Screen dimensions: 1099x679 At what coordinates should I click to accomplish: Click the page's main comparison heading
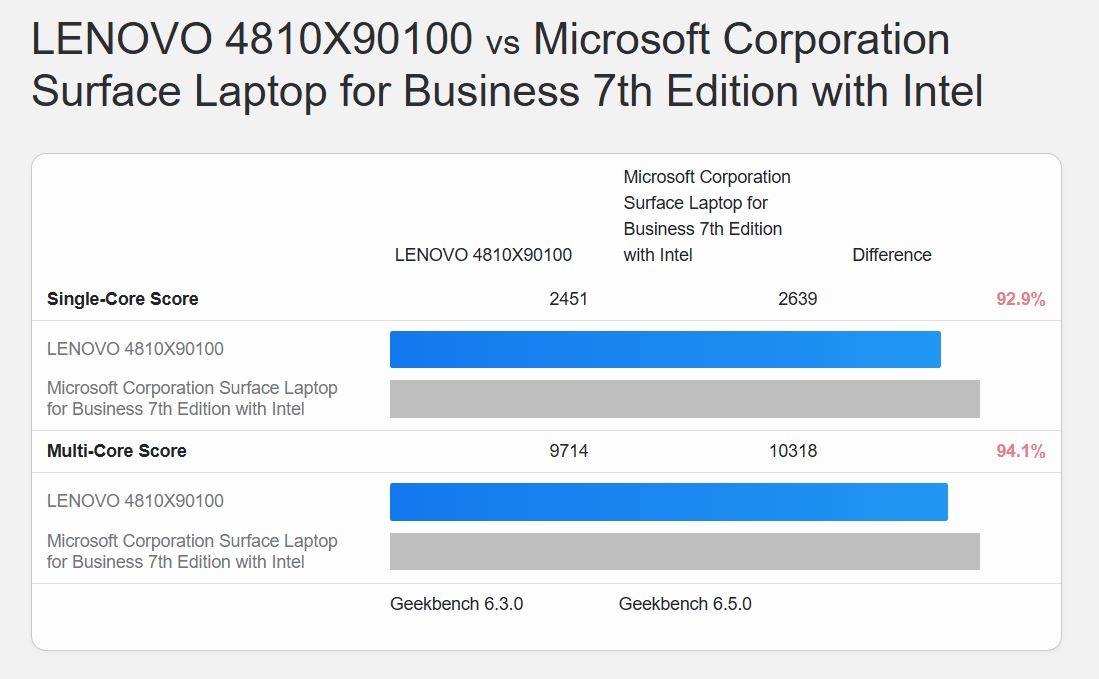[507, 65]
